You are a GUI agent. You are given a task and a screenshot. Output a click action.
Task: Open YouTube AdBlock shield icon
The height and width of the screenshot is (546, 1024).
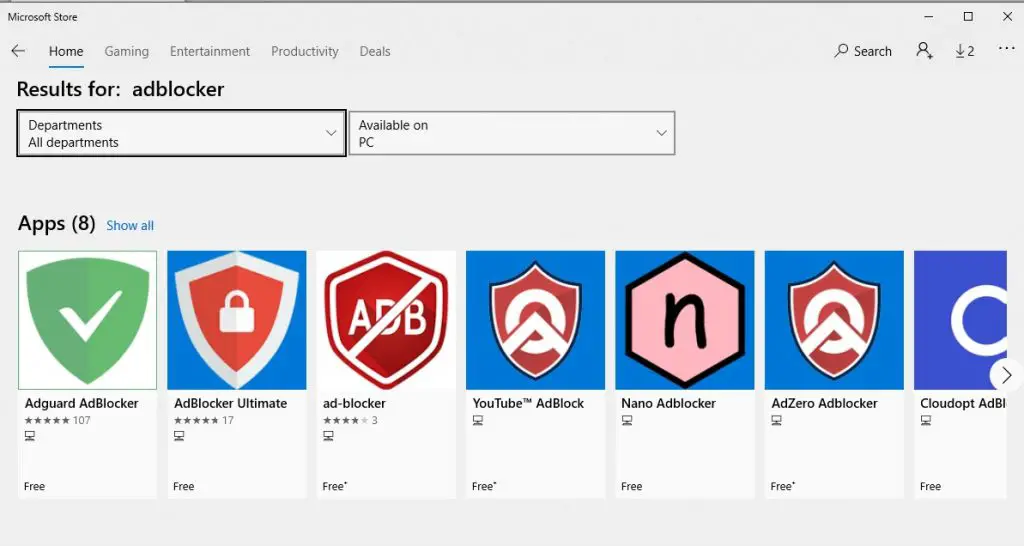536,320
